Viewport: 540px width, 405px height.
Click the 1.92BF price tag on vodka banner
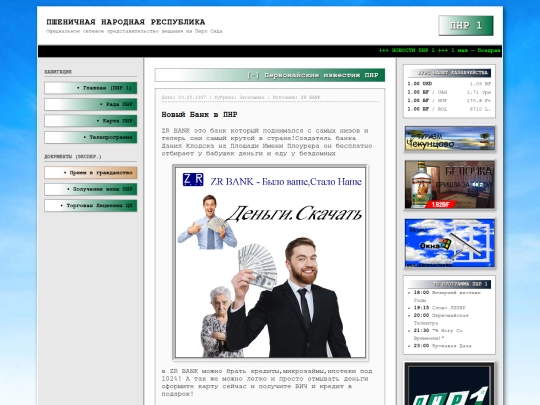point(440,205)
